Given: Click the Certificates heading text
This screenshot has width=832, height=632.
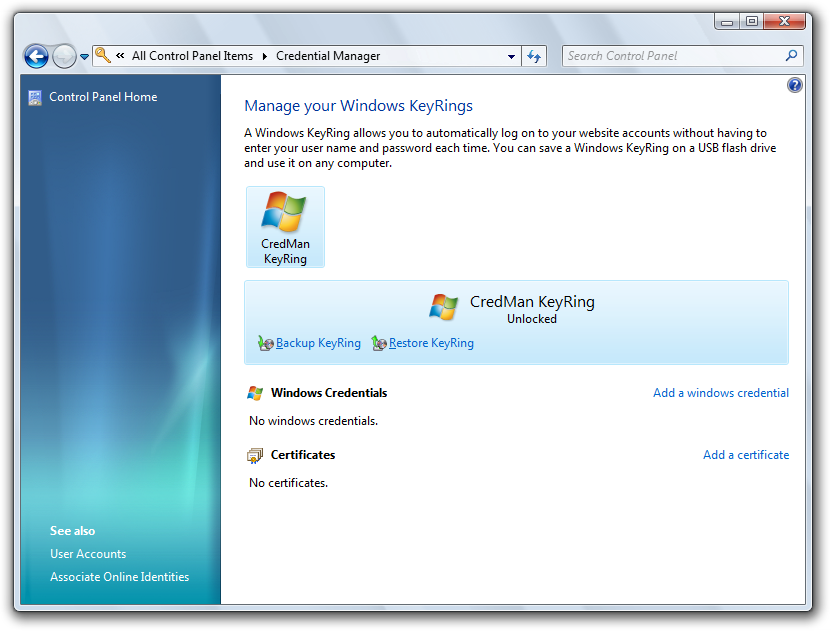Looking at the screenshot, I should pos(303,455).
